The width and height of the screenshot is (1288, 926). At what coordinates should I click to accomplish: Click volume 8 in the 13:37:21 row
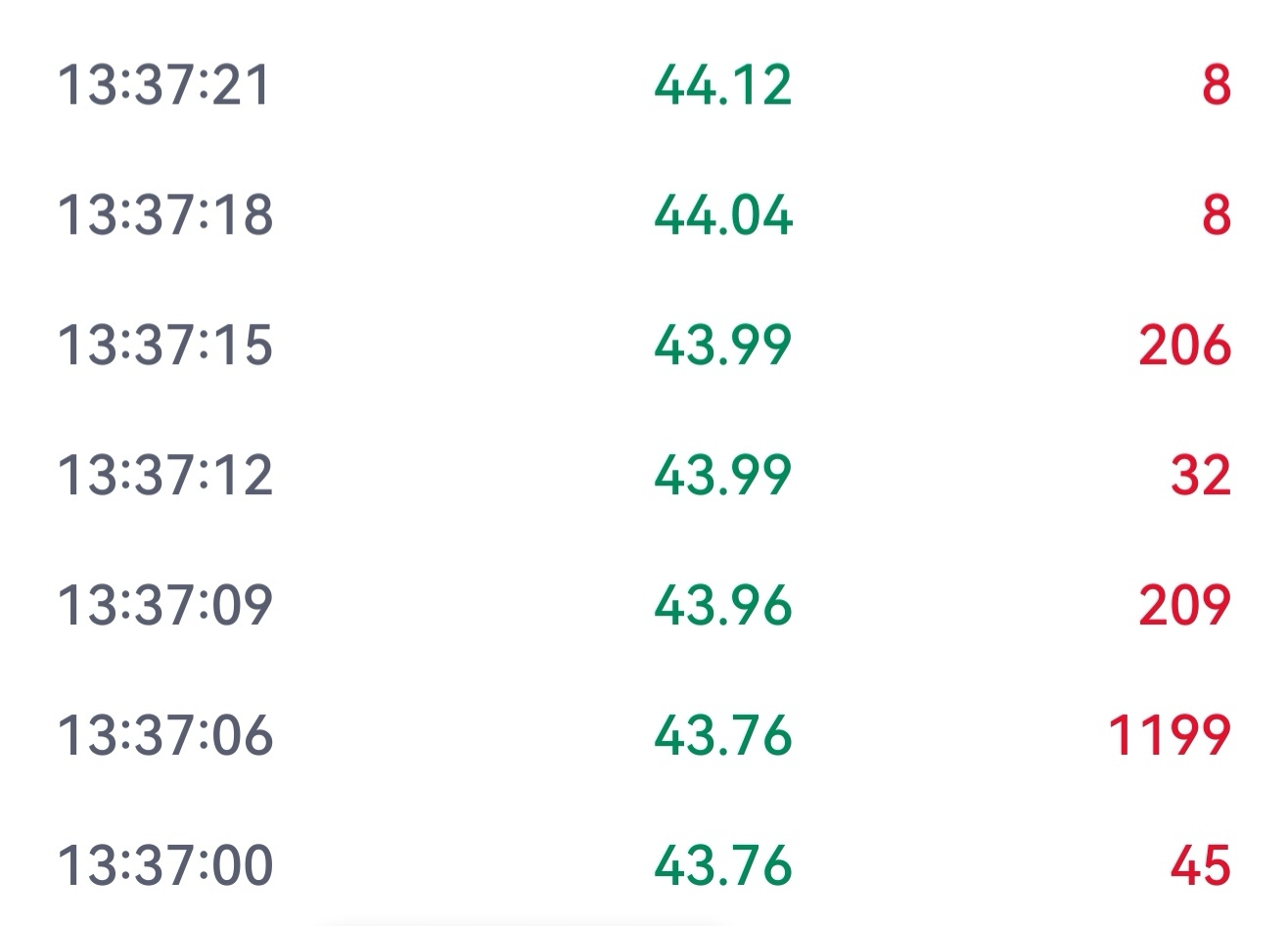(1216, 84)
